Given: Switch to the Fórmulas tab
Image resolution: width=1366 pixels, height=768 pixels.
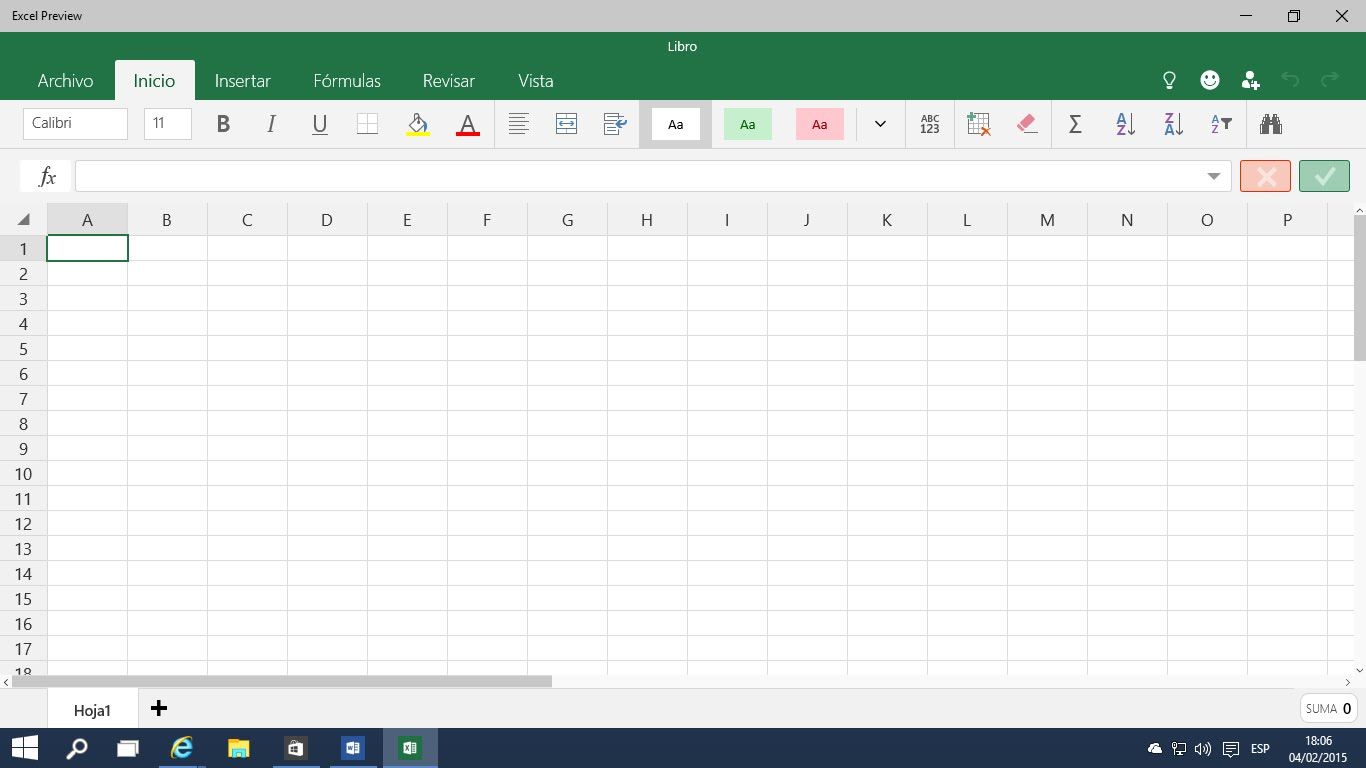Looking at the screenshot, I should [x=346, y=81].
